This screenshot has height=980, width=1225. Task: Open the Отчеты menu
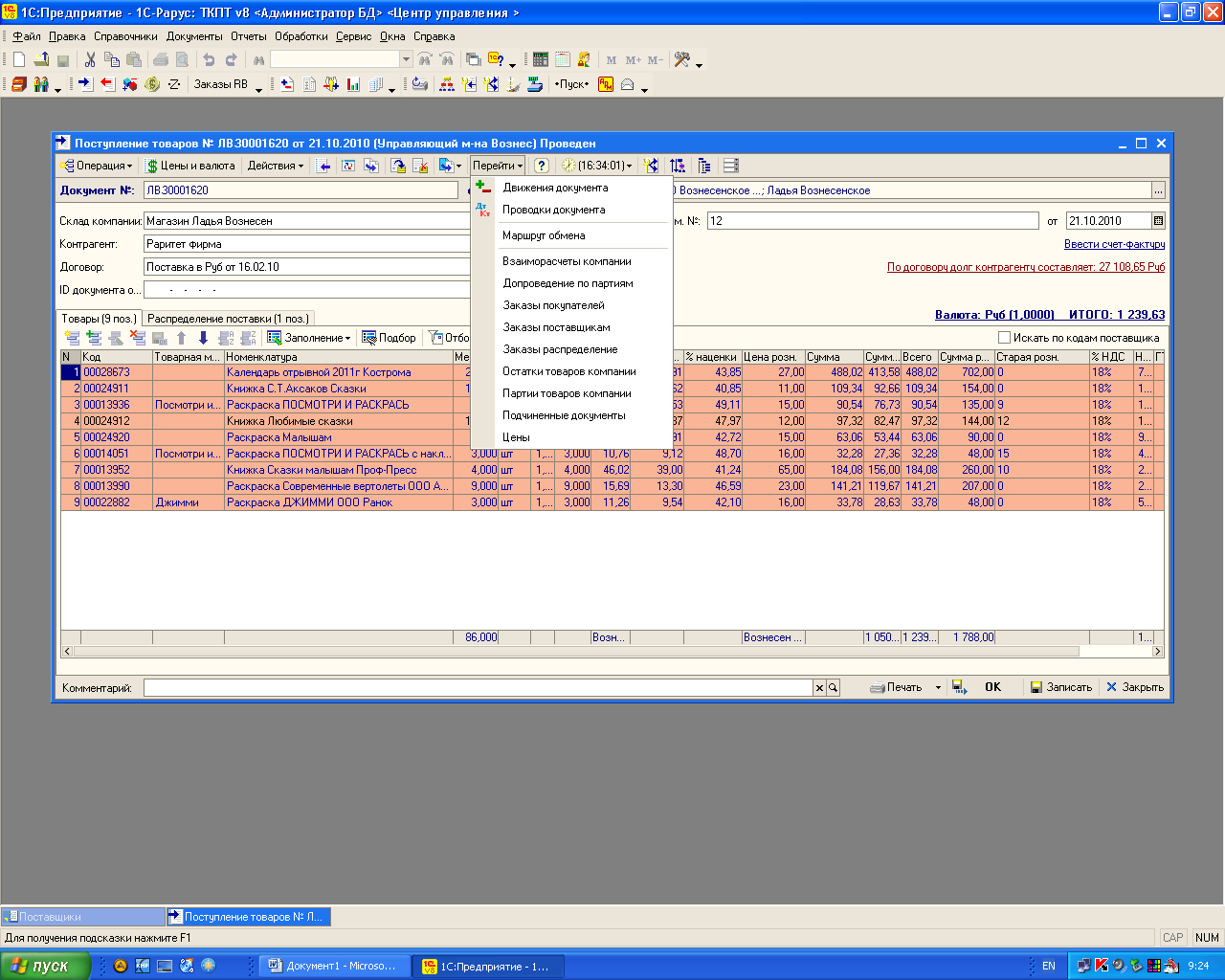click(x=249, y=36)
